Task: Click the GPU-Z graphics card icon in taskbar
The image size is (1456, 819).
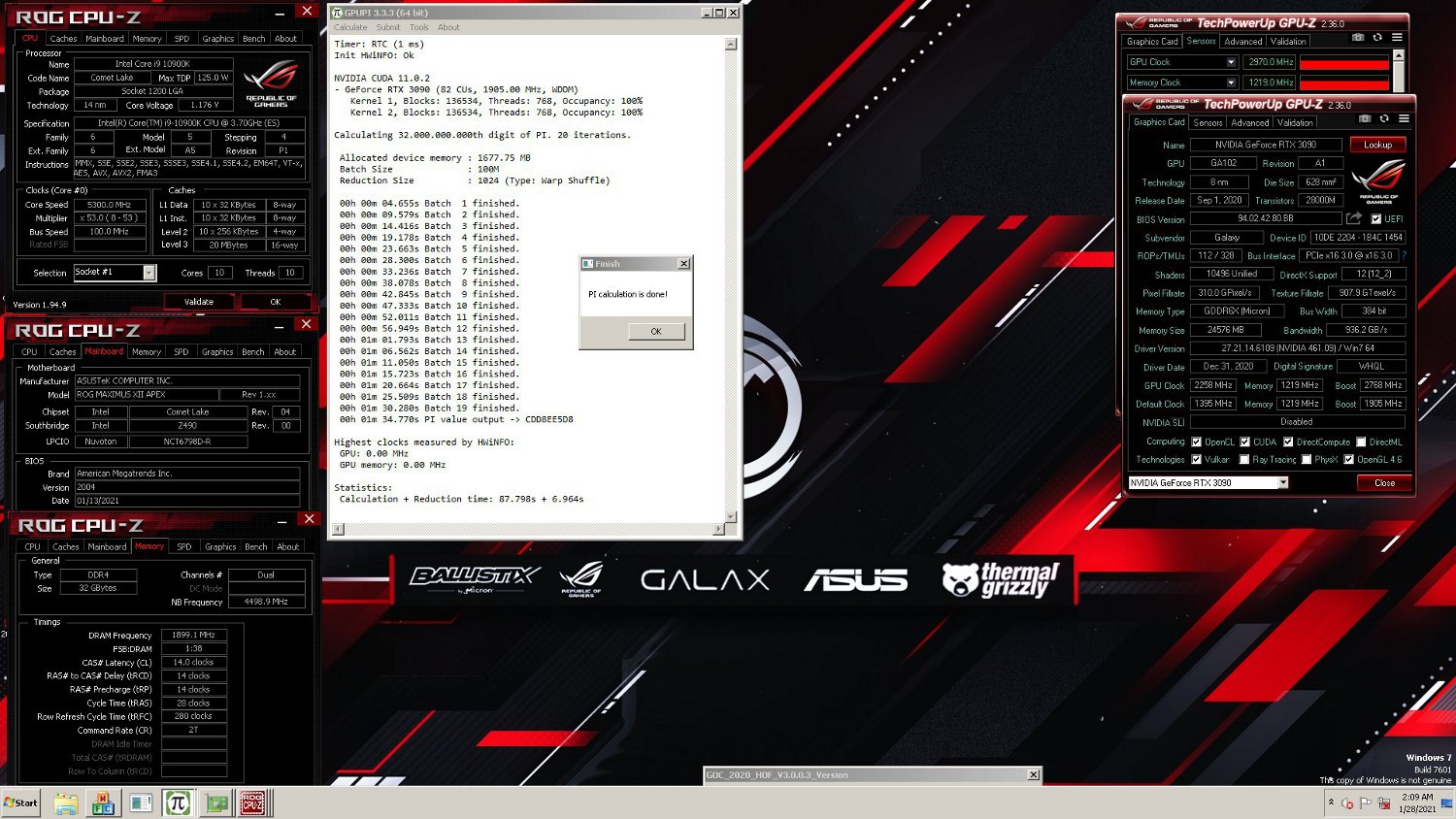Action: pyautogui.click(x=215, y=803)
